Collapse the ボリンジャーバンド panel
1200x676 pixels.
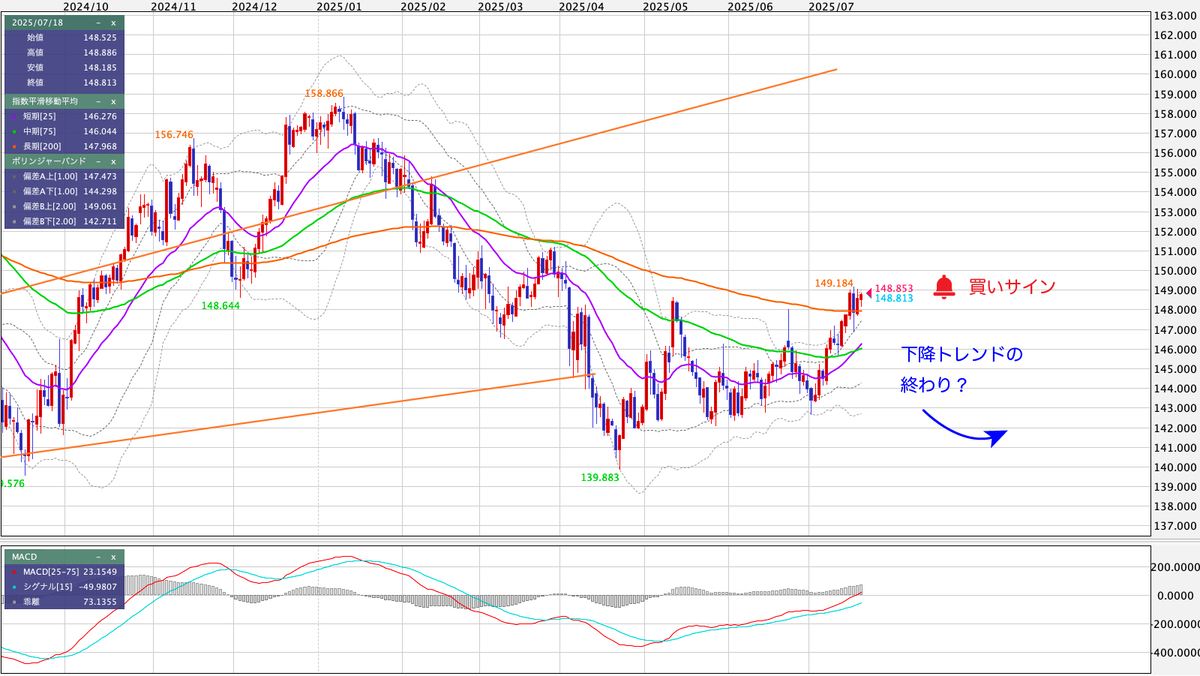(x=99, y=160)
